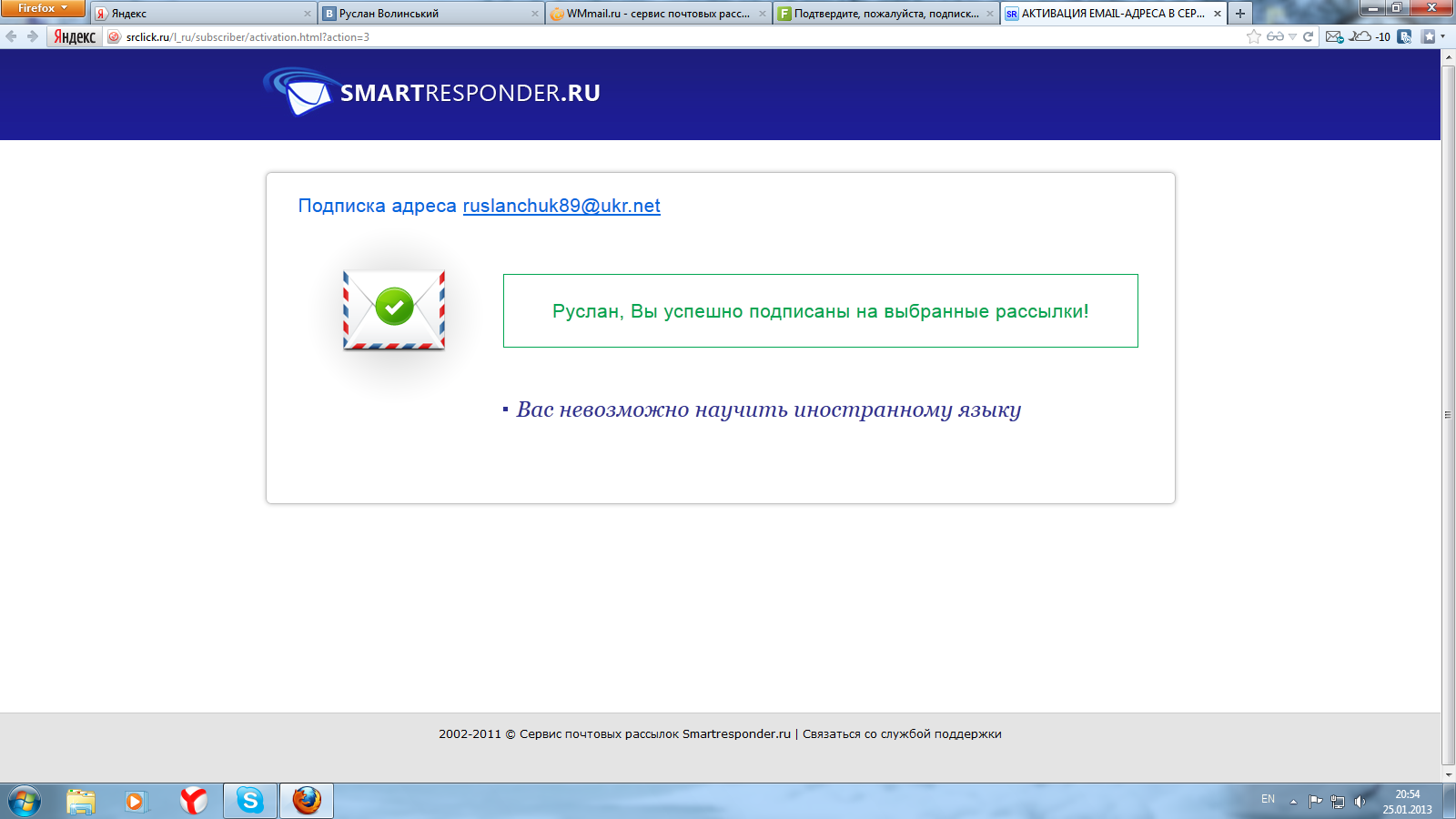Viewport: 1456px width, 819px height.
Task: Close the Подтвердите, пожалуйста tab
Action: pos(990,14)
